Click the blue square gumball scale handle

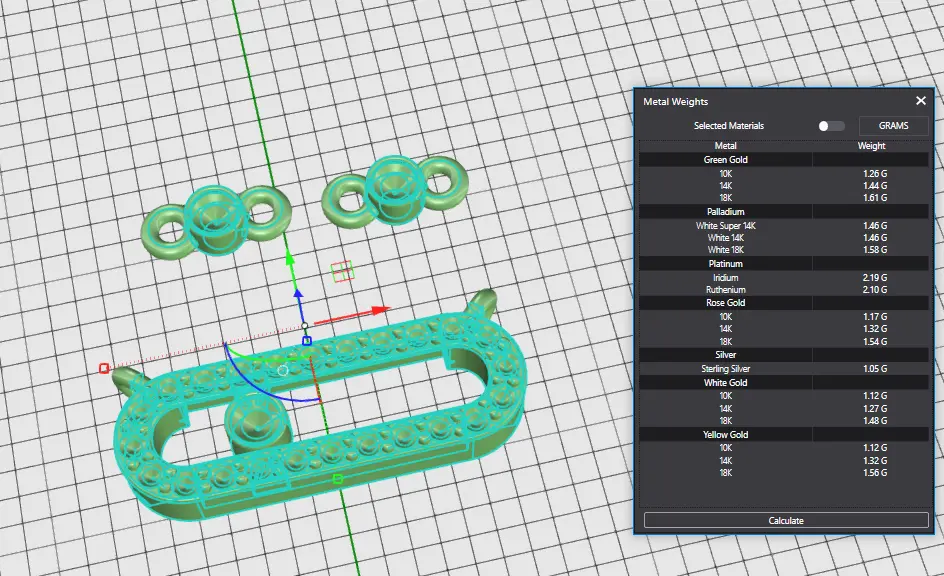pos(307,341)
